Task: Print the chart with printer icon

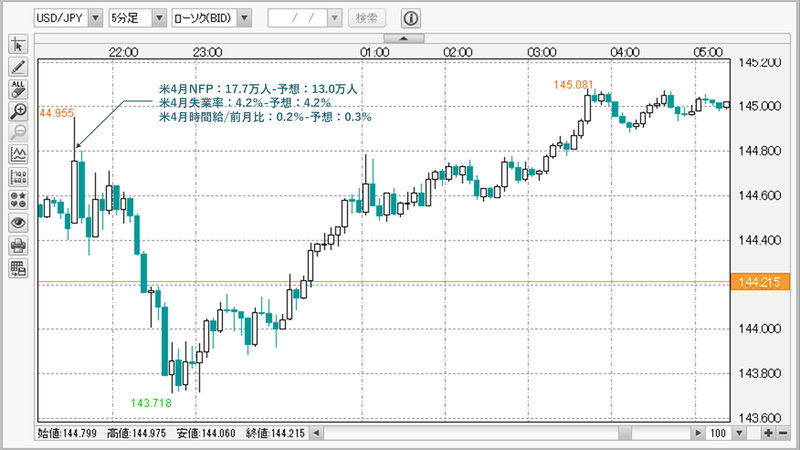Action: [18, 245]
